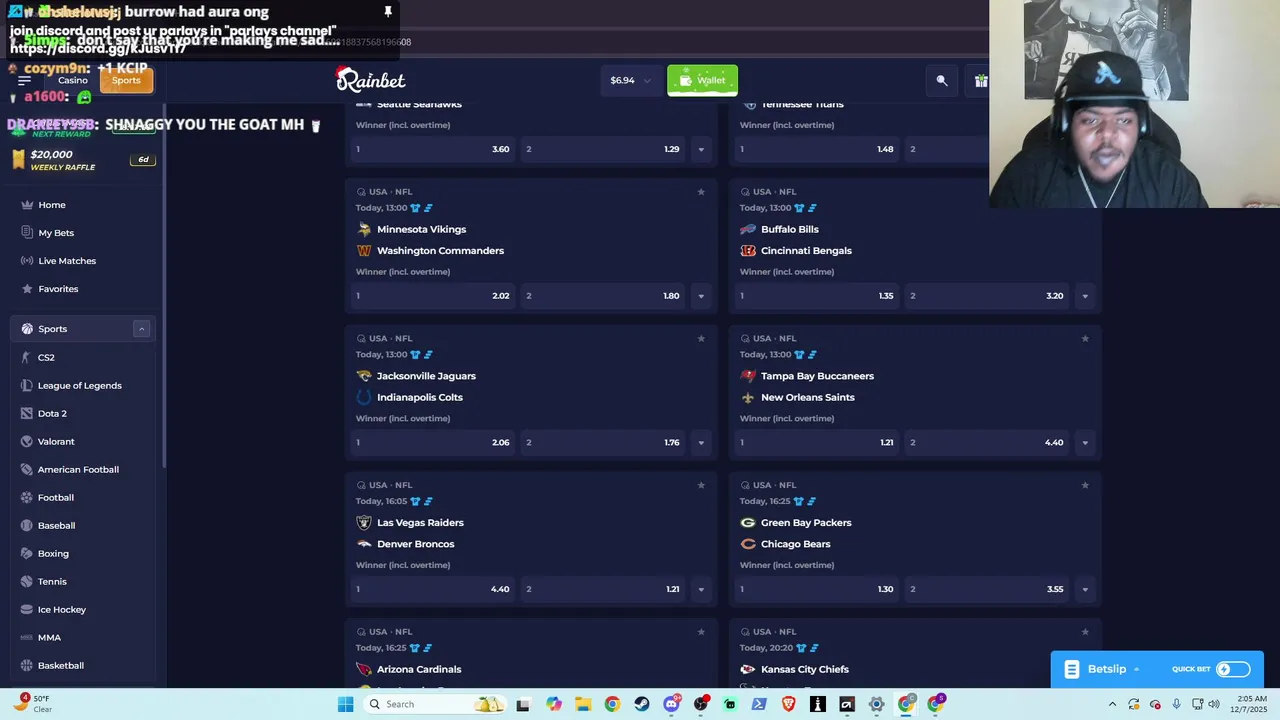
Task: Favorite the Kansas City Chiefs match star
Action: tap(1085, 632)
